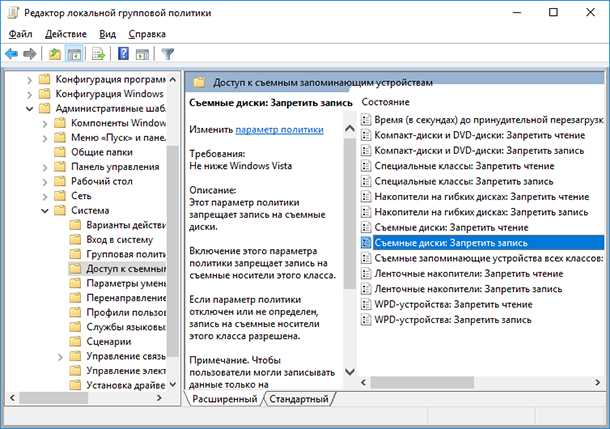Click icon of Ленточные накопители: Запретить запись
Viewport: 610px width, 429px height.
pyautogui.click(x=366, y=289)
